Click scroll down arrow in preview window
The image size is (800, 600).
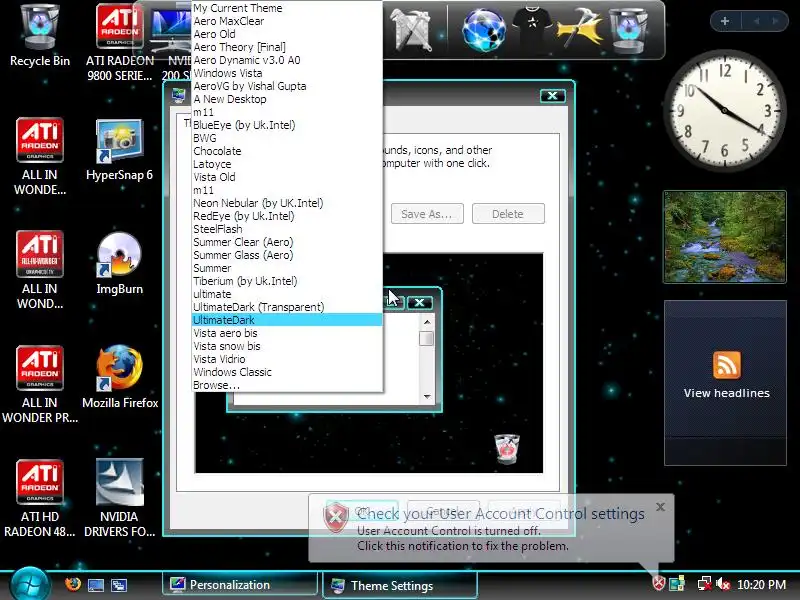[x=427, y=396]
